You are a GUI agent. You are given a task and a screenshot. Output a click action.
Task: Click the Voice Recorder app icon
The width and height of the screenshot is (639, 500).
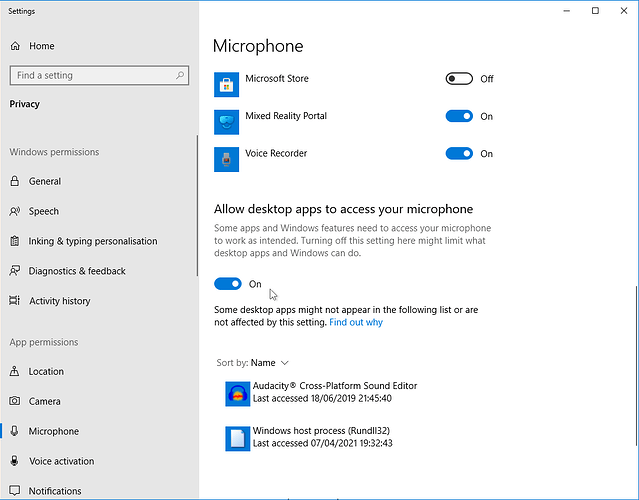[x=228, y=159]
